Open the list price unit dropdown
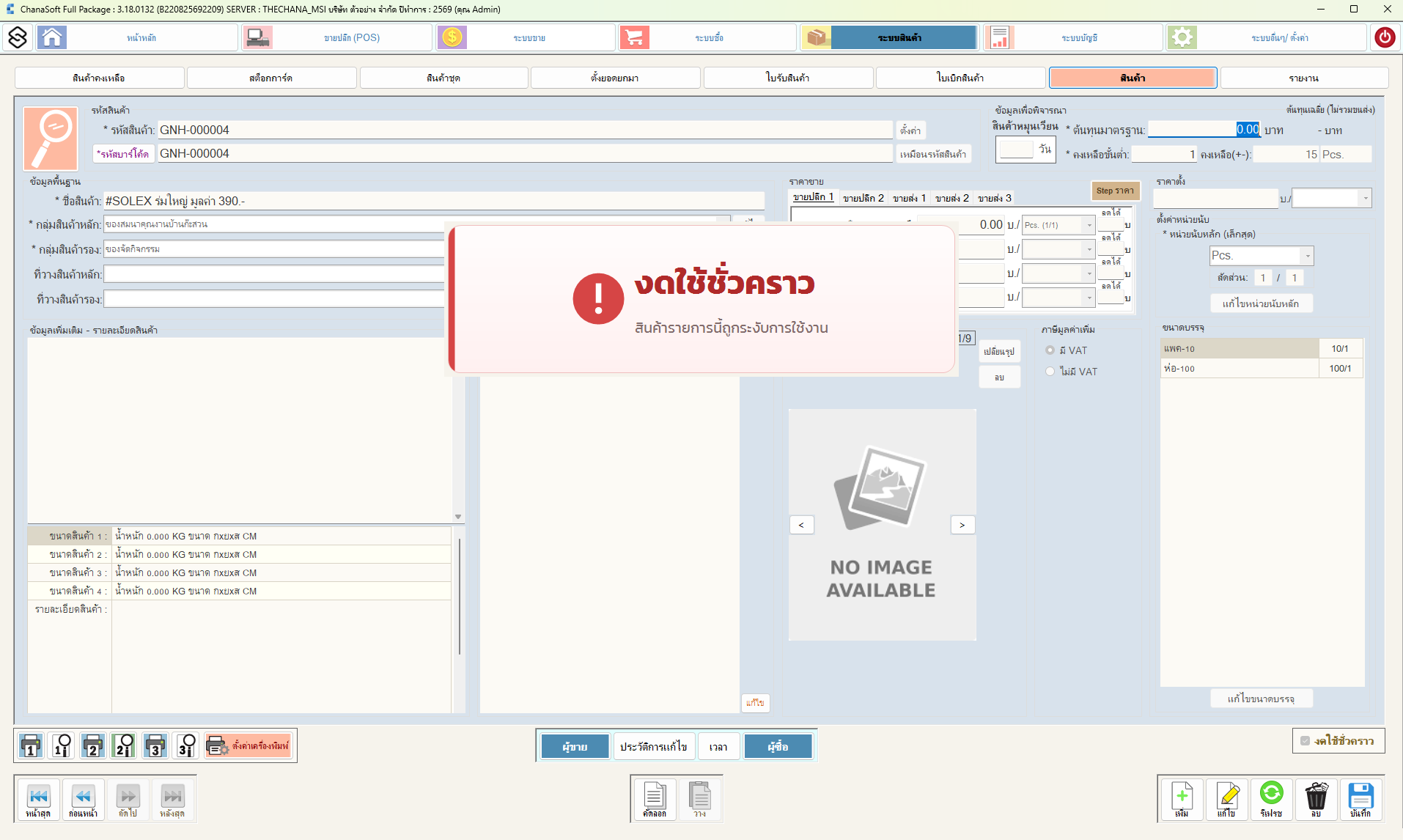Viewport: 1403px width, 840px height. click(x=1364, y=198)
